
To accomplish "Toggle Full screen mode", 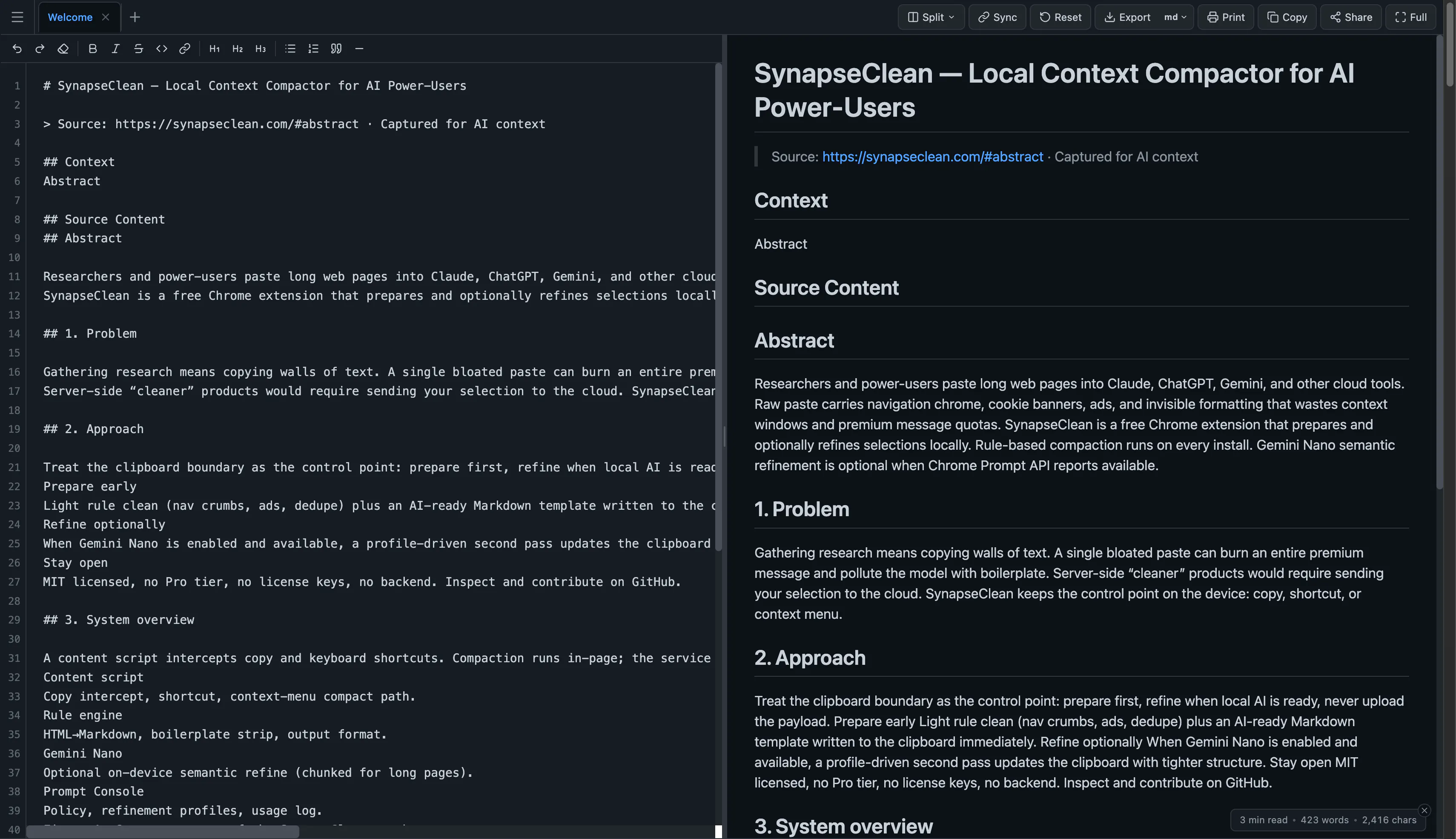I will point(1410,17).
